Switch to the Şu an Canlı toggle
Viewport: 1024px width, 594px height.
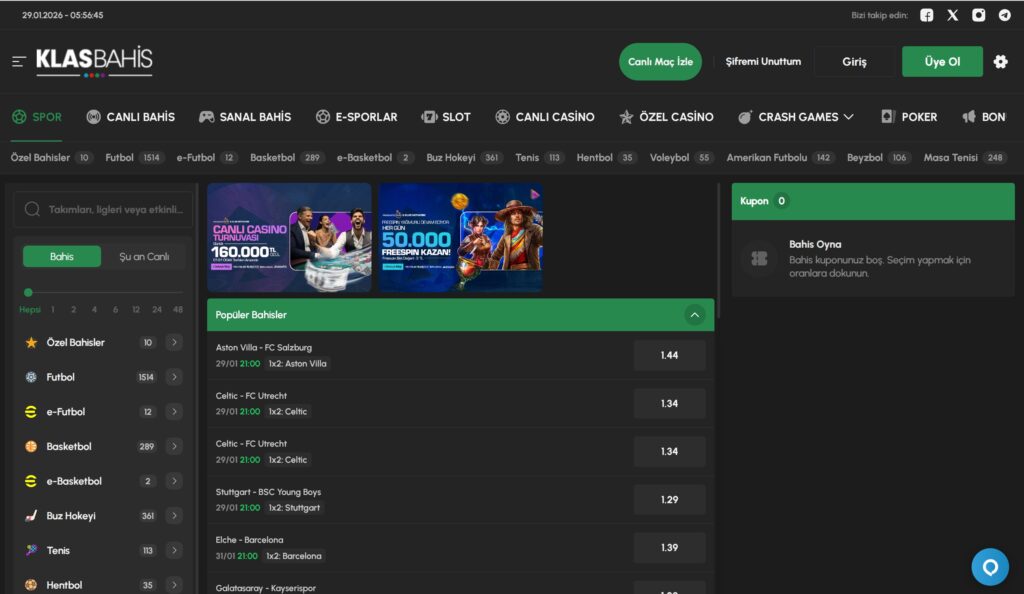(x=144, y=257)
